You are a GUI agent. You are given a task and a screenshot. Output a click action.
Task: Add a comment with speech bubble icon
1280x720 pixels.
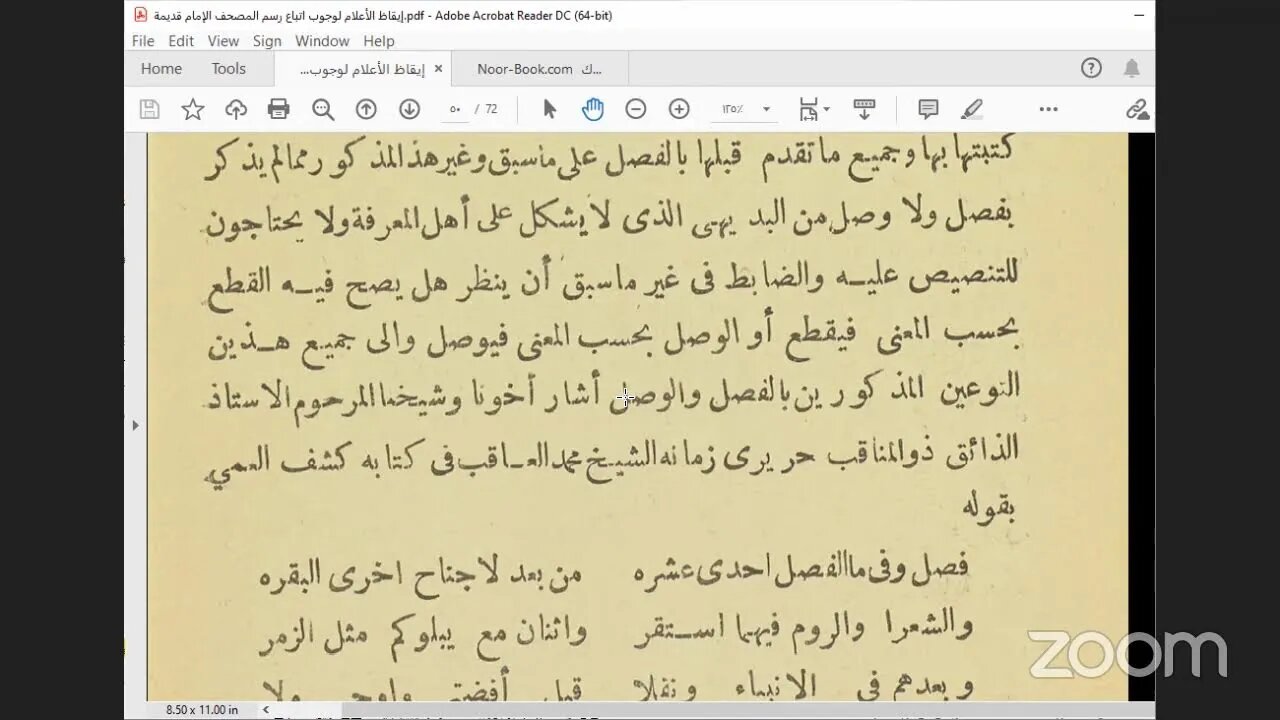point(928,109)
